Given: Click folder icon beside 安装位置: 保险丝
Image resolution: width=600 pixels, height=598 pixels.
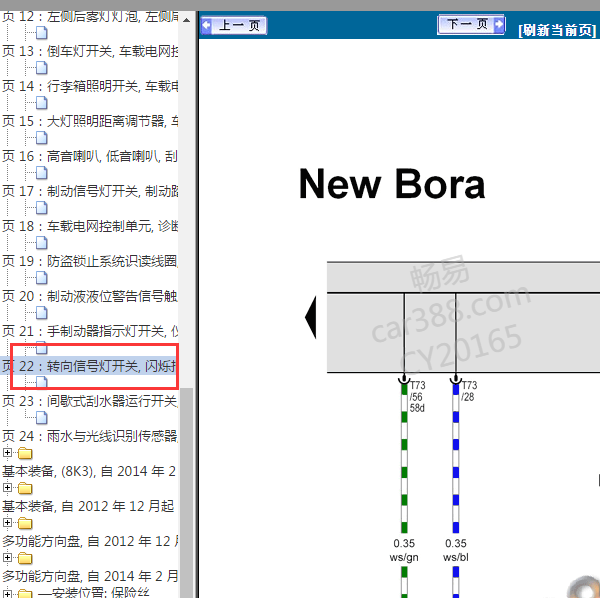Looking at the screenshot, I should tap(25, 594).
